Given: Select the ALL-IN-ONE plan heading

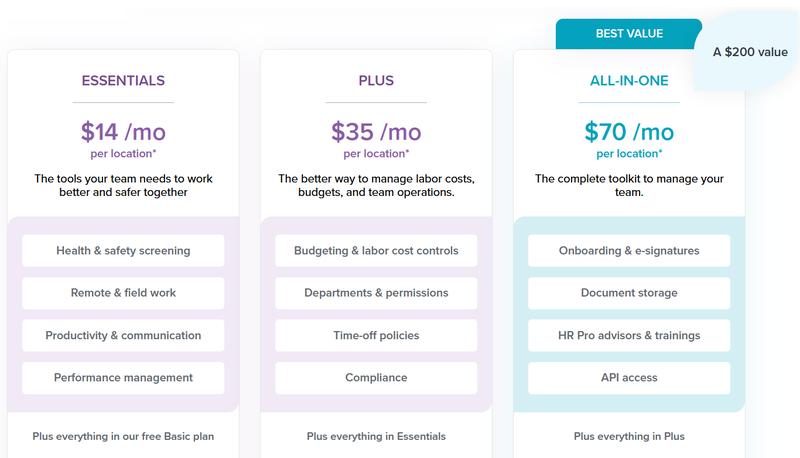Looking at the screenshot, I should (x=629, y=81).
